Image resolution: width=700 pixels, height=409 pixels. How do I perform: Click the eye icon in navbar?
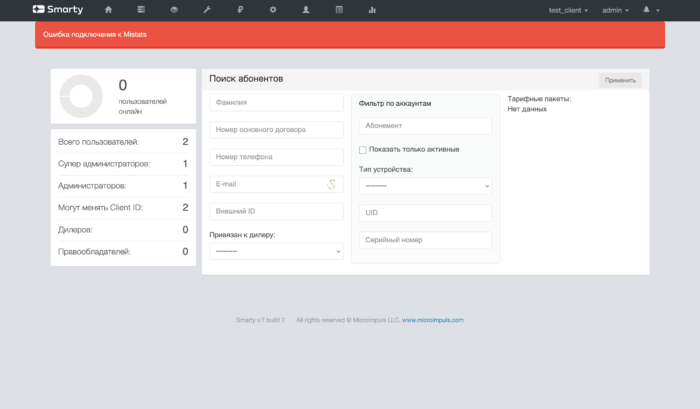tap(174, 10)
